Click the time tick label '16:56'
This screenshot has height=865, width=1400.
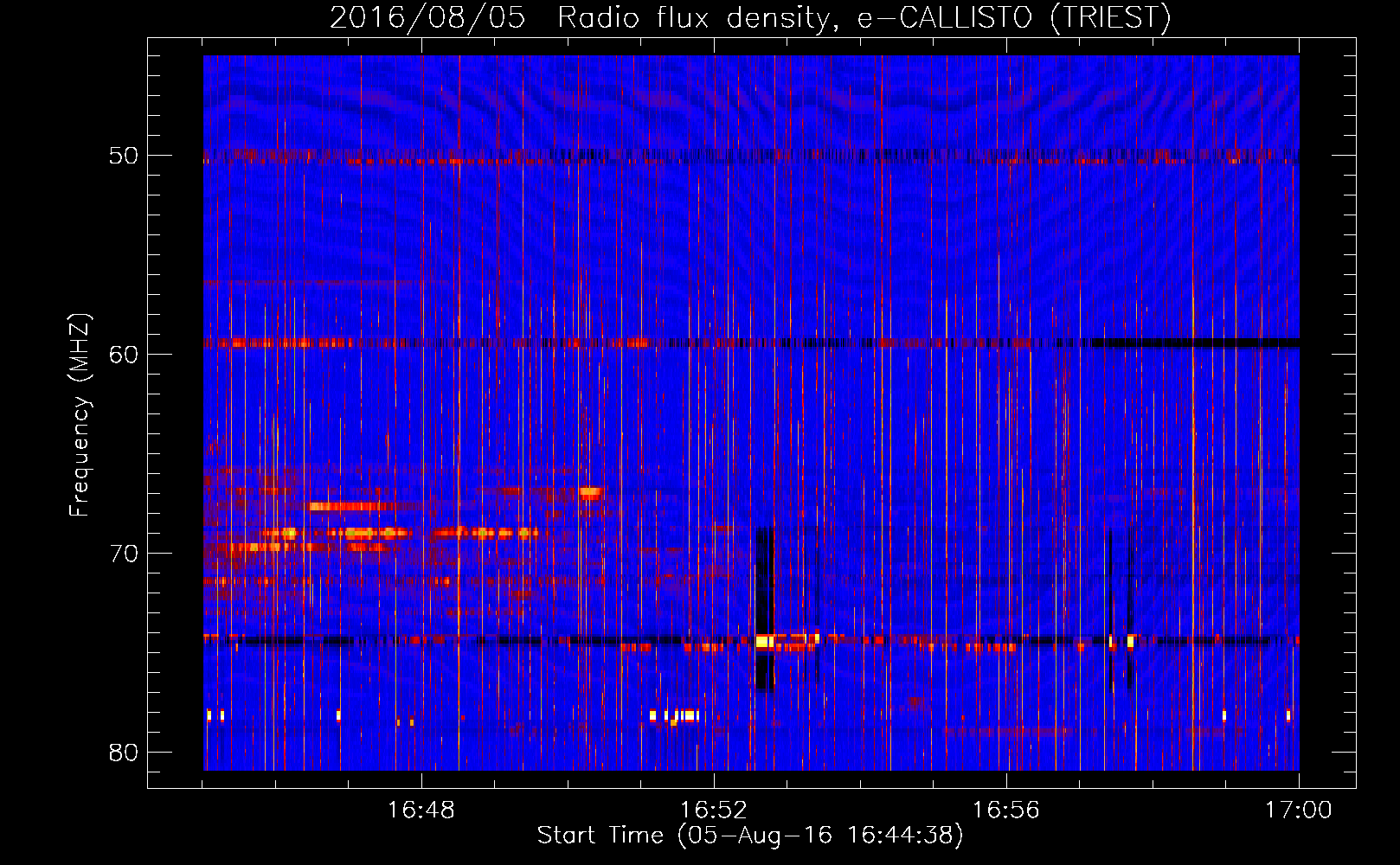click(1006, 811)
